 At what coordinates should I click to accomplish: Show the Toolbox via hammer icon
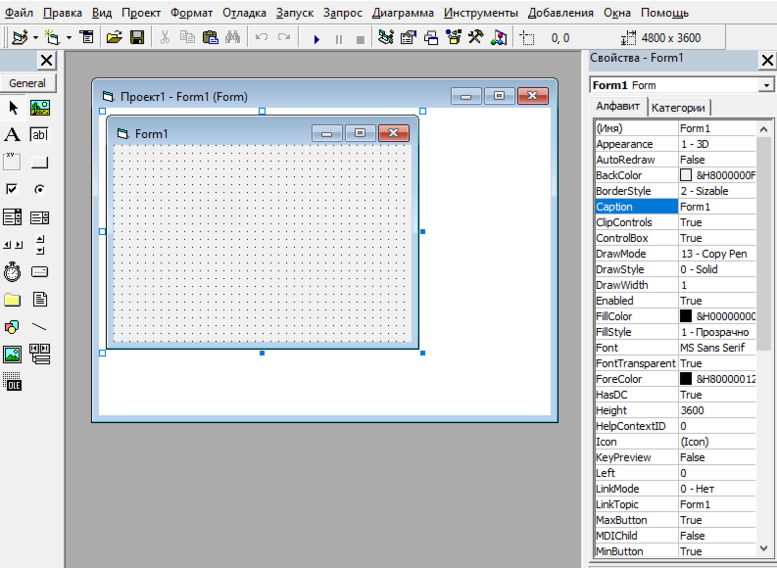[x=476, y=37]
